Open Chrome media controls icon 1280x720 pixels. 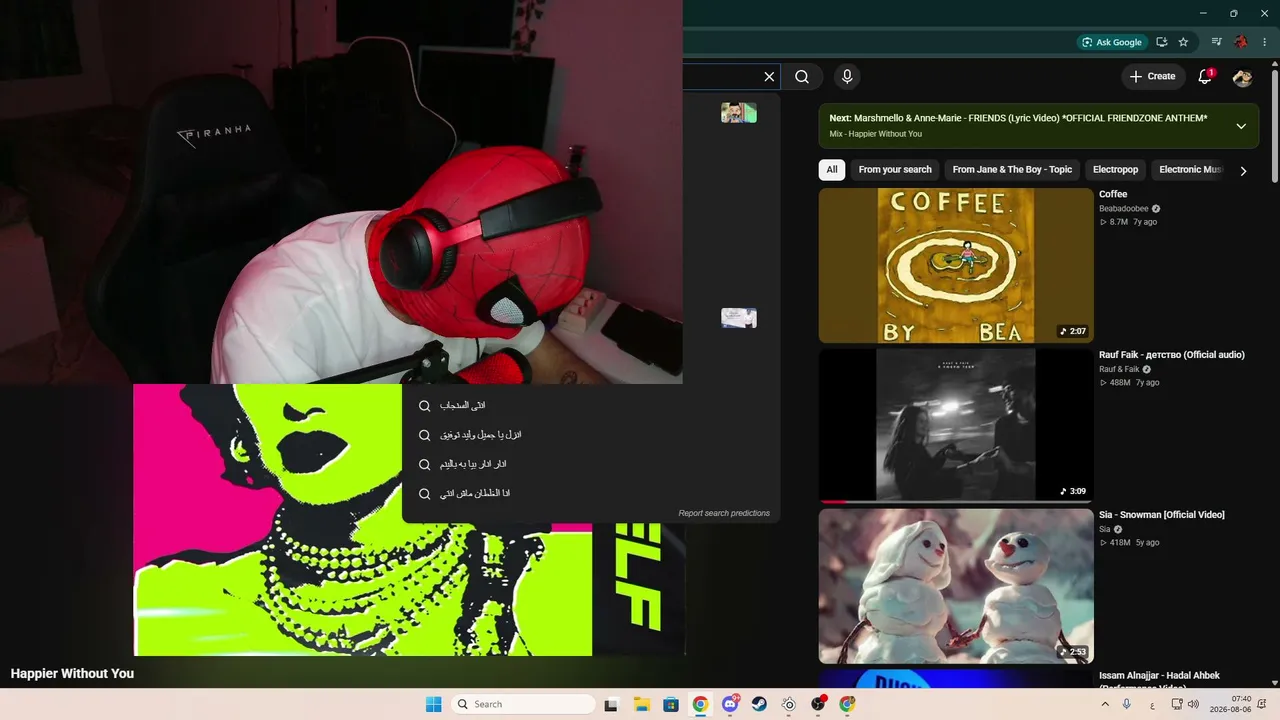pos(1217,42)
